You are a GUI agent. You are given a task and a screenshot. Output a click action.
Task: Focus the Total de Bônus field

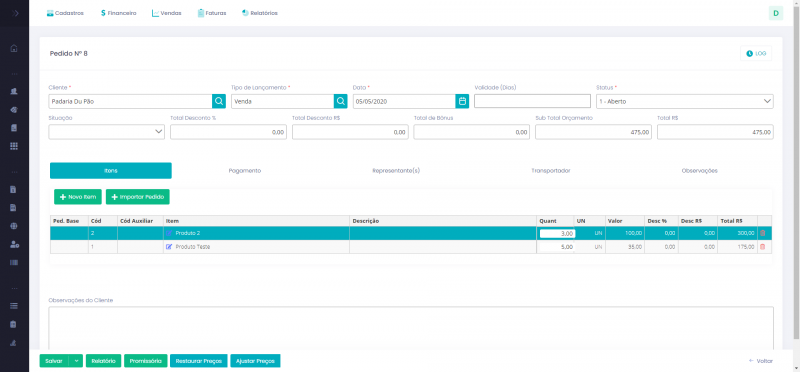coord(472,132)
